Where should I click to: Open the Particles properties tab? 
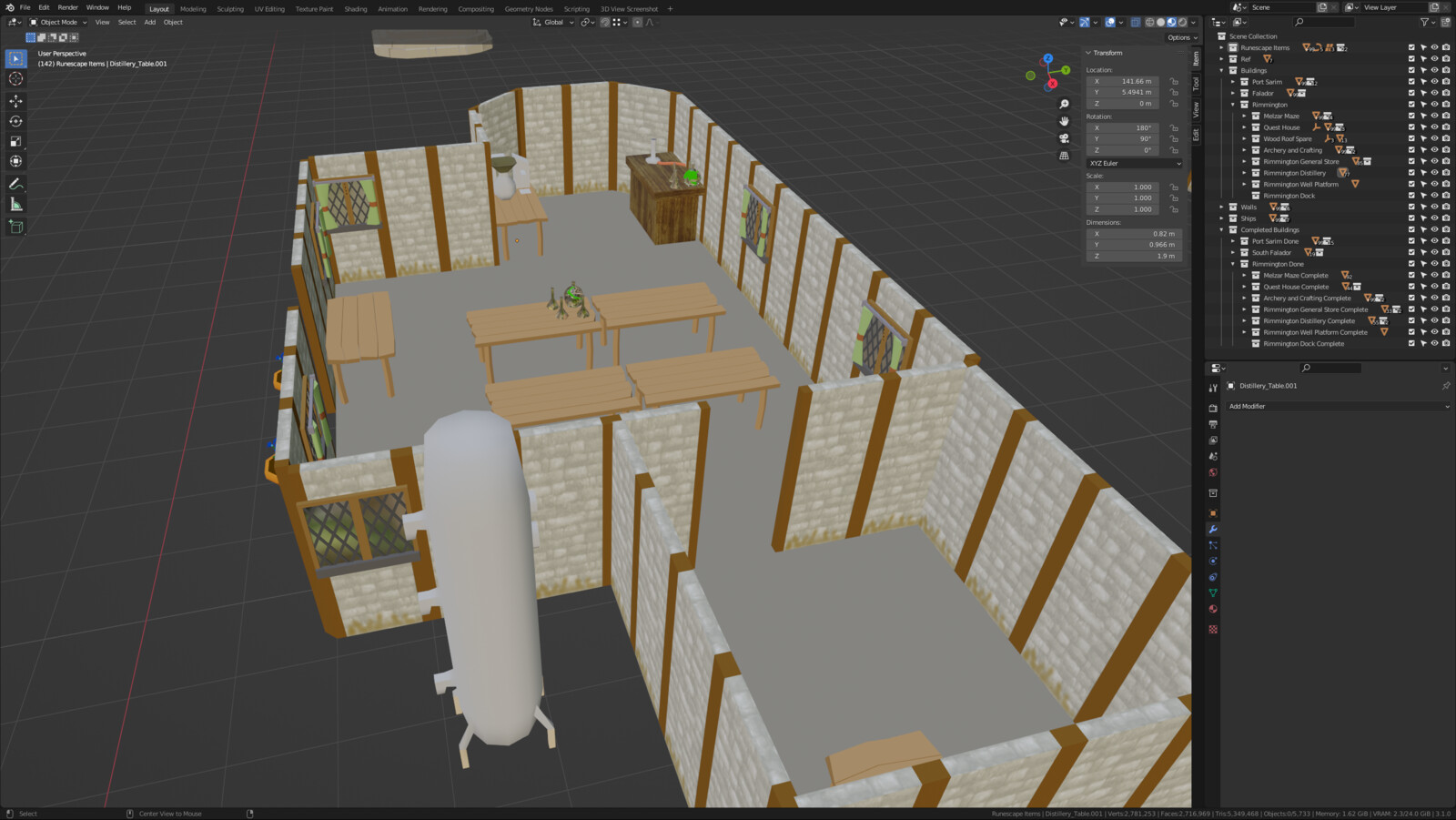pyautogui.click(x=1212, y=545)
